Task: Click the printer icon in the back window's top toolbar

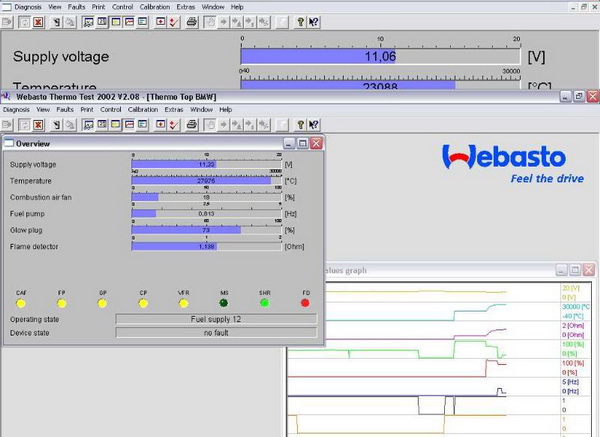Action: [192, 22]
